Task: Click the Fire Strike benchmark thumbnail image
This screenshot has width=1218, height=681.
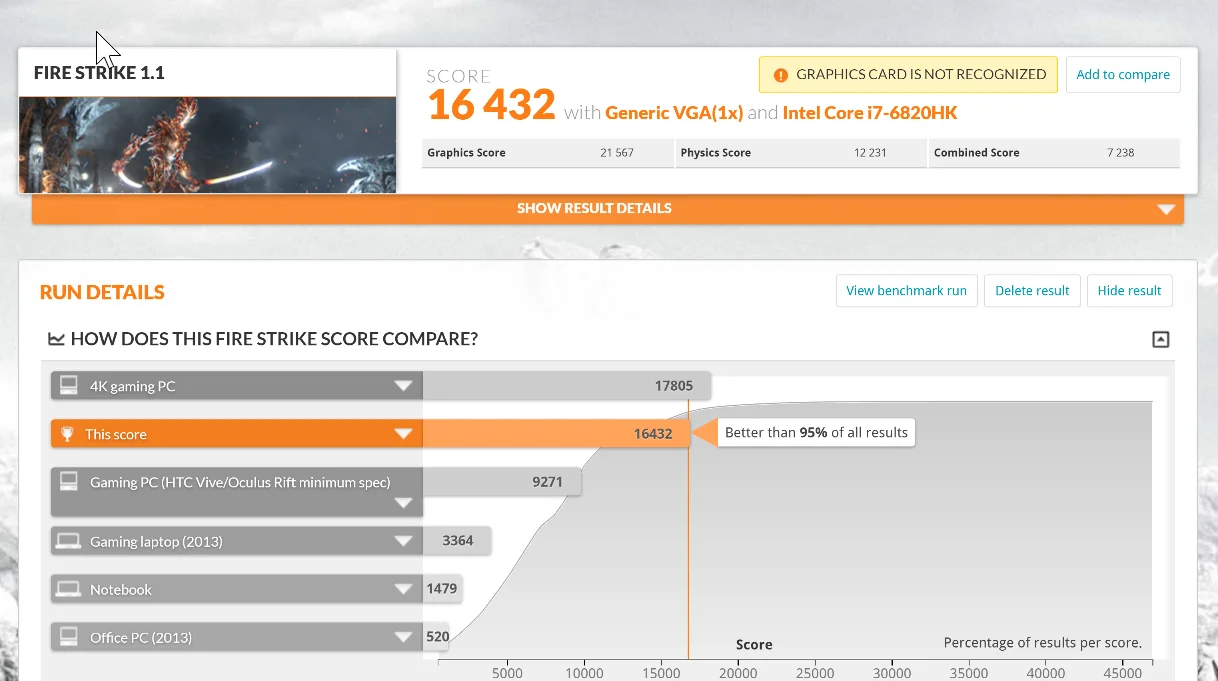Action: [208, 145]
